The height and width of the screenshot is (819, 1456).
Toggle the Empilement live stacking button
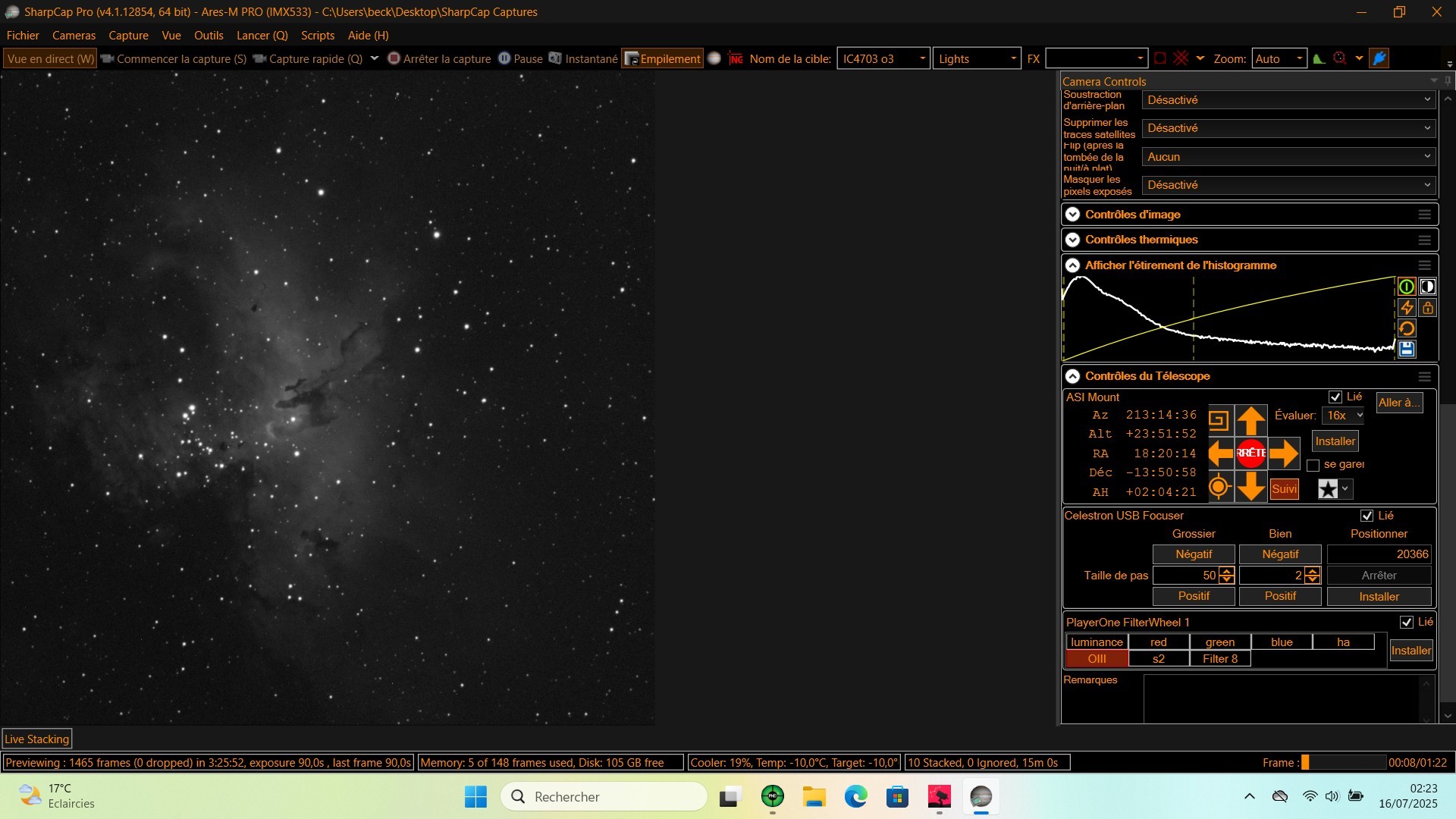[x=662, y=58]
